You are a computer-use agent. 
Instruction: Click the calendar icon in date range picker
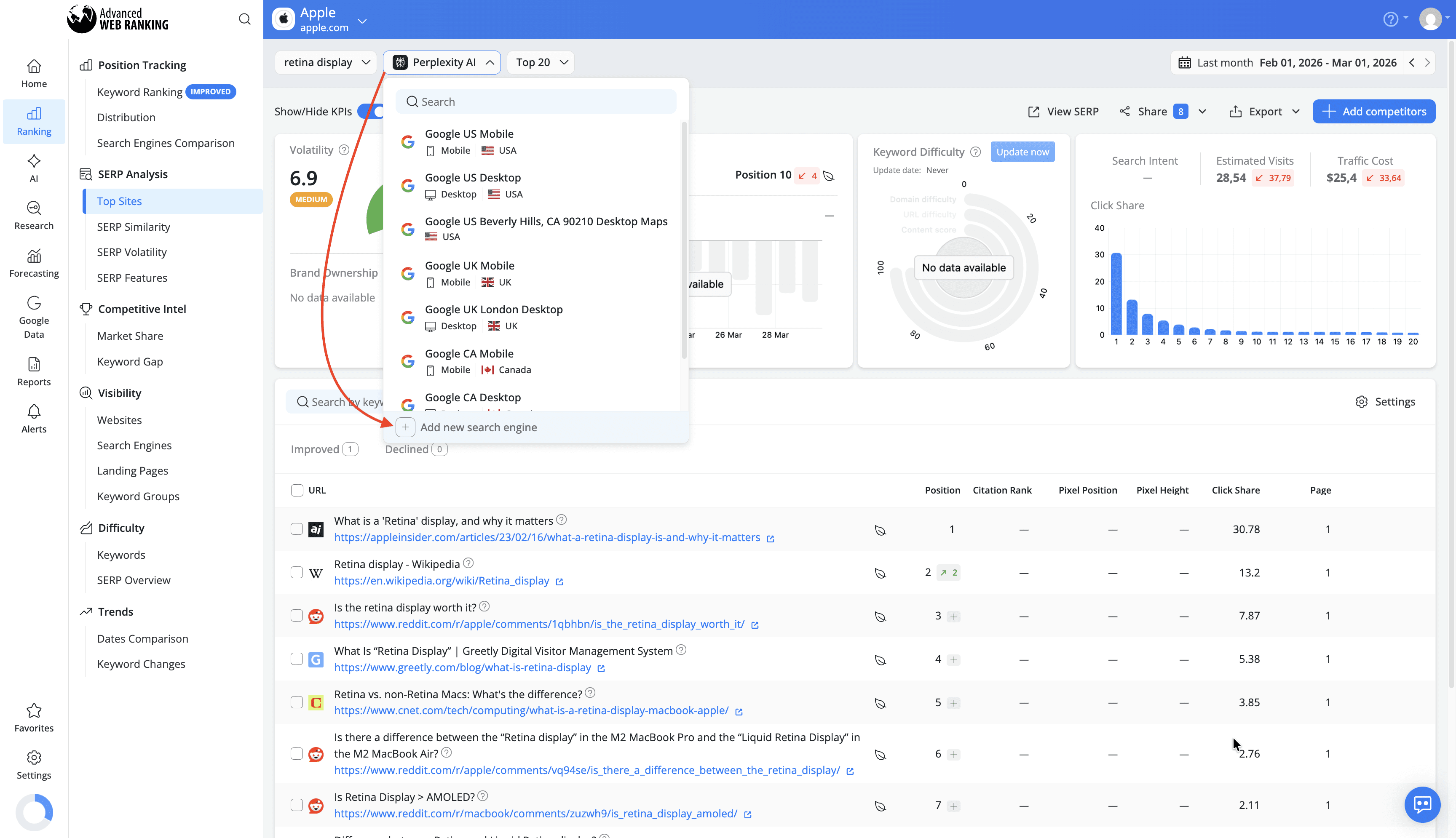[x=1184, y=62]
